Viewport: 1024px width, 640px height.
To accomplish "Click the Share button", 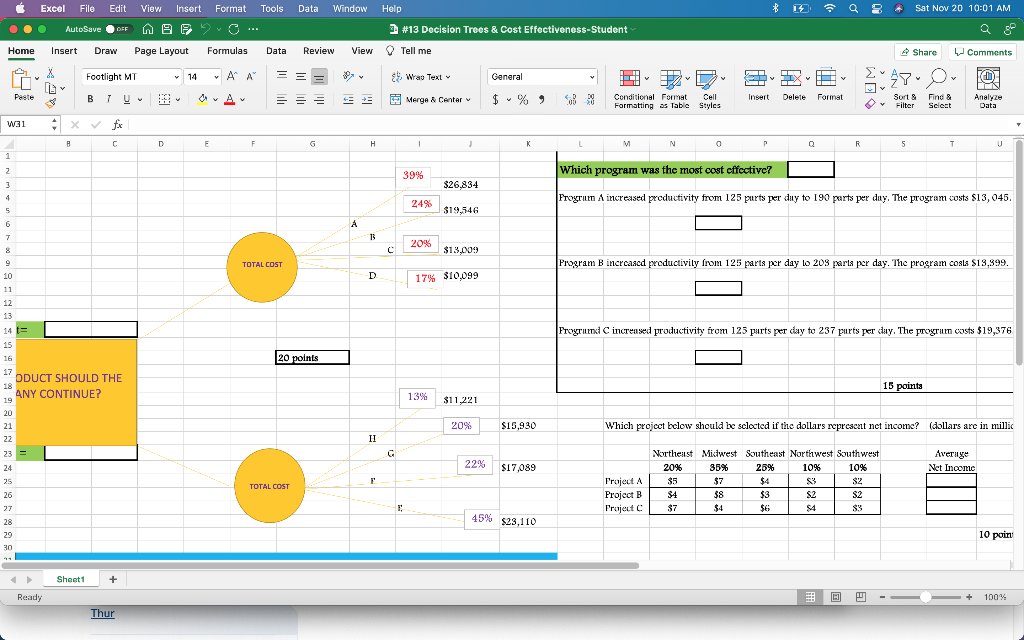I will pos(917,50).
